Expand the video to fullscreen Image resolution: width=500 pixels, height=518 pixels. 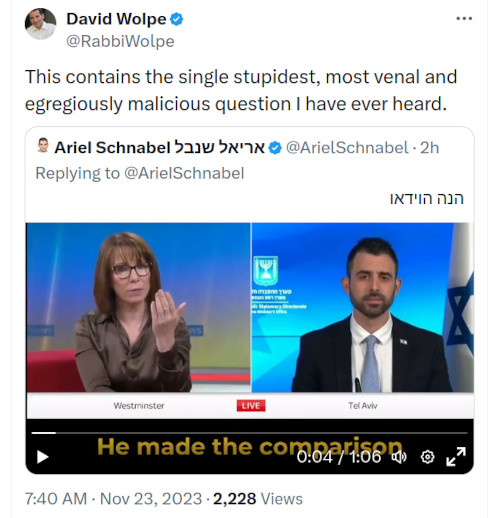click(x=456, y=457)
